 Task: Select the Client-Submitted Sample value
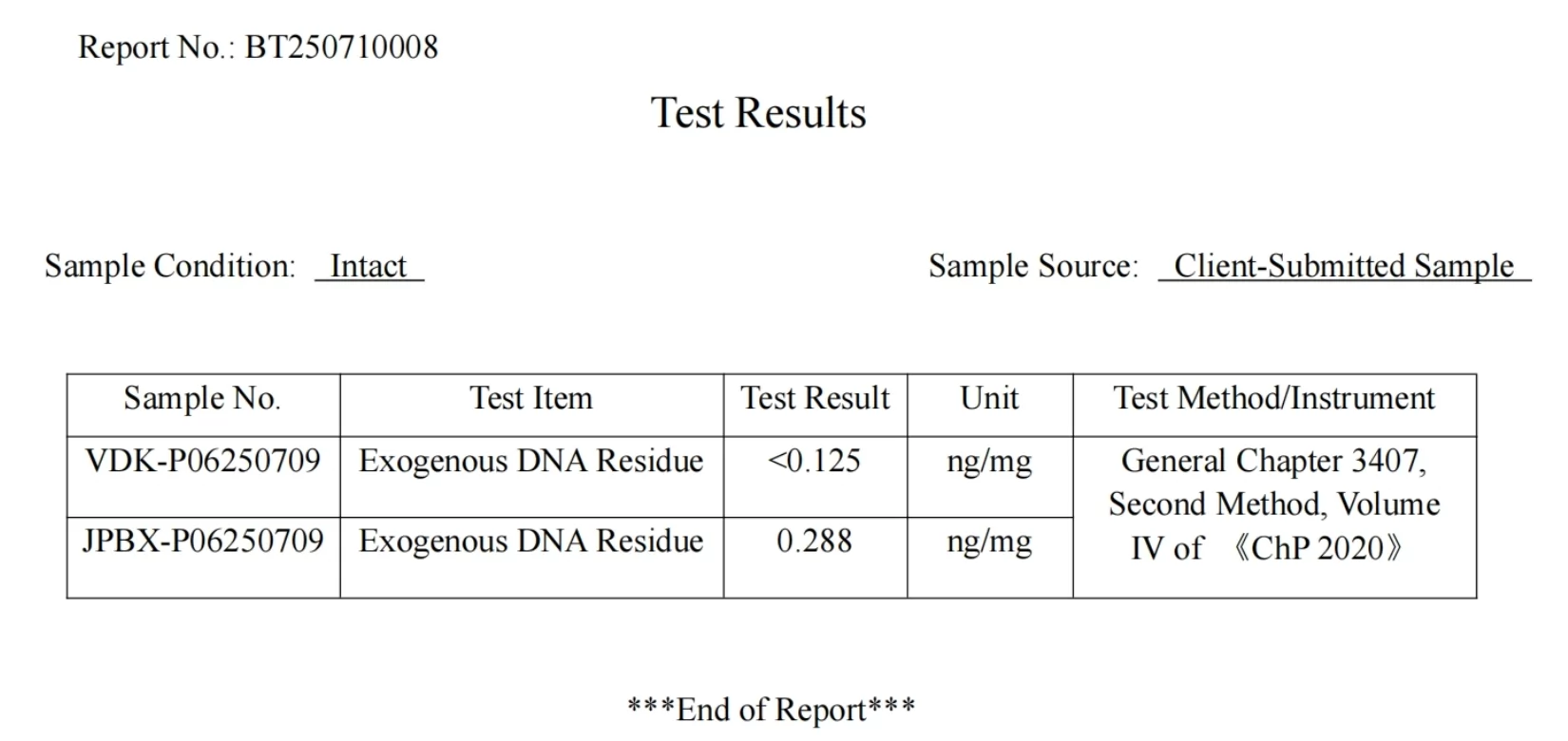point(1344,266)
